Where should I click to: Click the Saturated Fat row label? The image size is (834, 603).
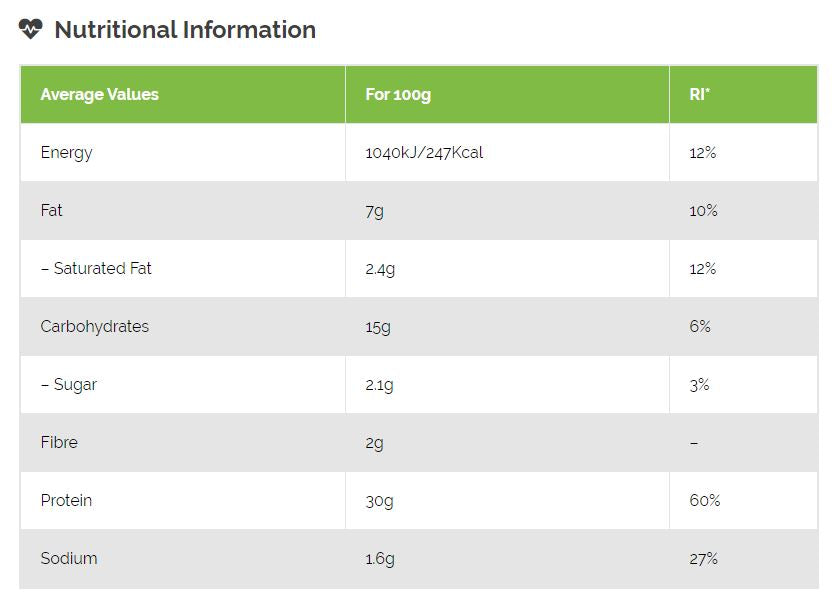click(x=96, y=269)
